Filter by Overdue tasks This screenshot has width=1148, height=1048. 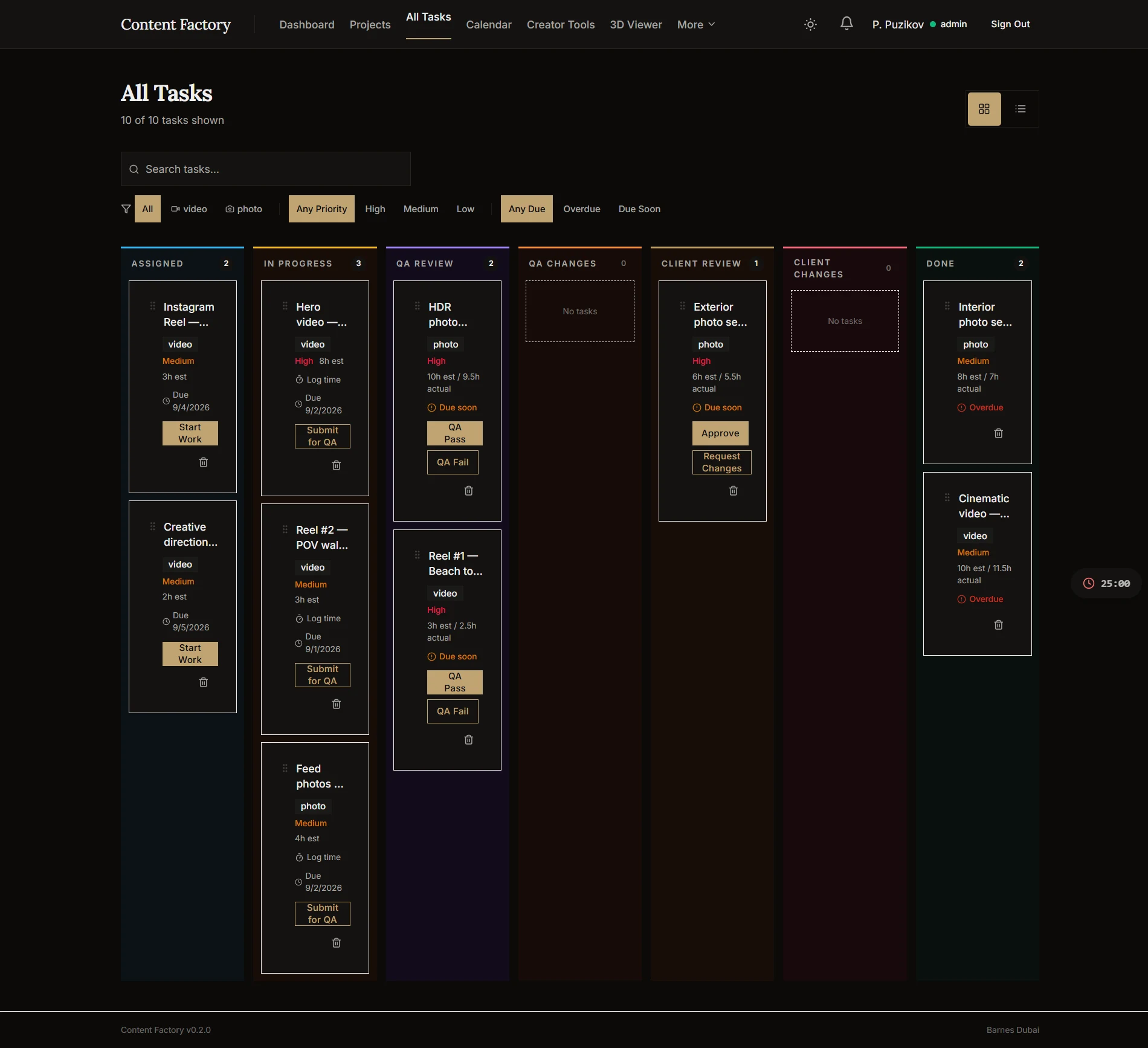(x=582, y=209)
